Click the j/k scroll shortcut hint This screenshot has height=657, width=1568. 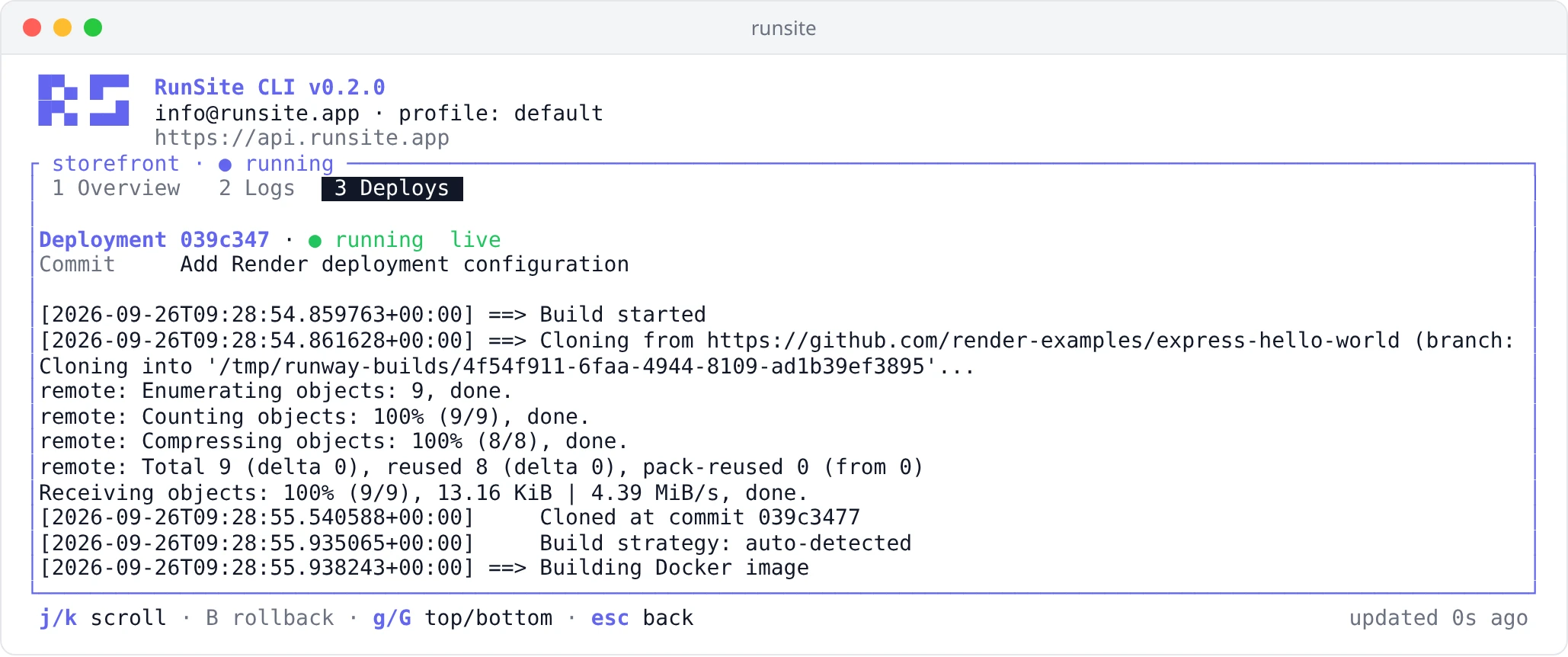[103, 617]
